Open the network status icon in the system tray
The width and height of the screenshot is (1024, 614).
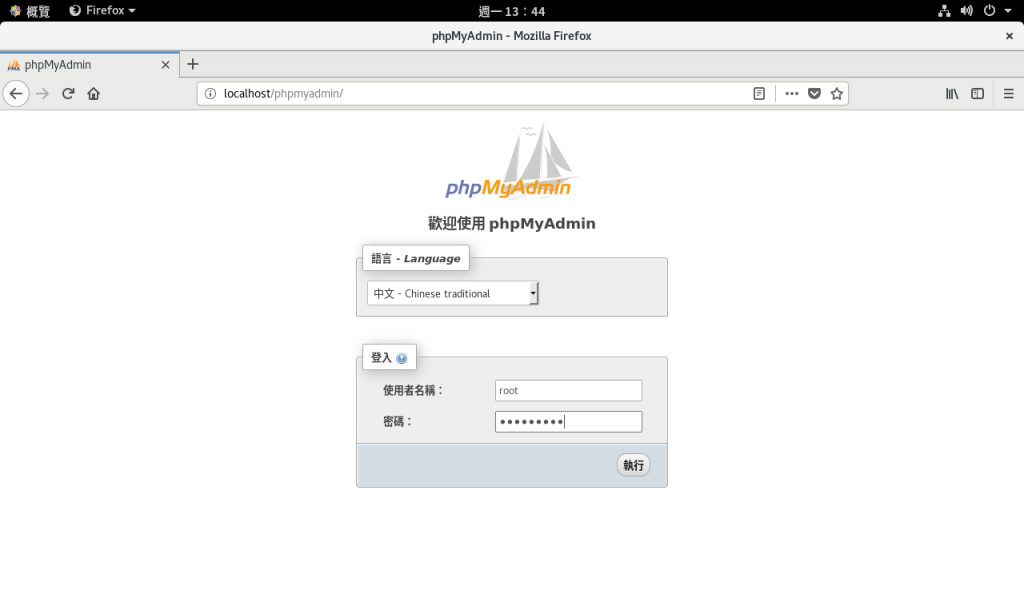(x=944, y=10)
